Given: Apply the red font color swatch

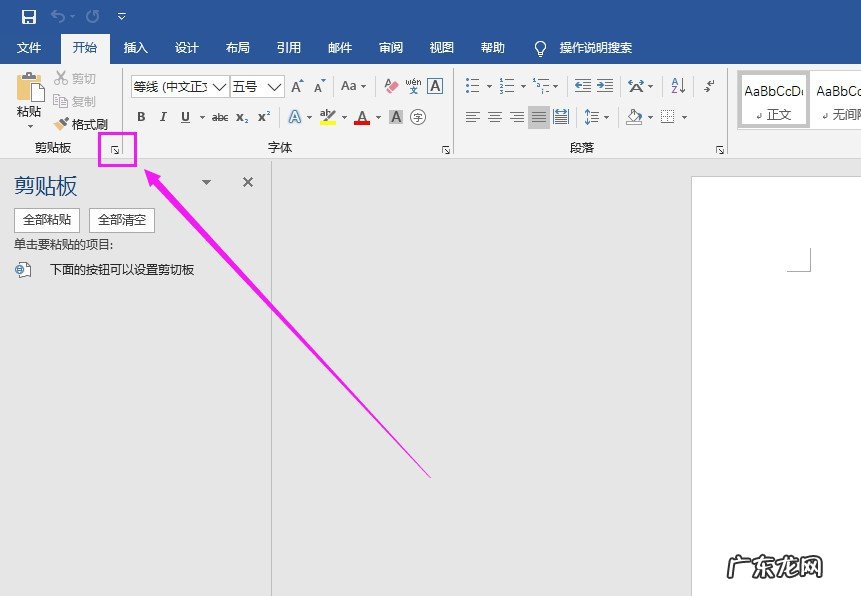Looking at the screenshot, I should point(361,117).
